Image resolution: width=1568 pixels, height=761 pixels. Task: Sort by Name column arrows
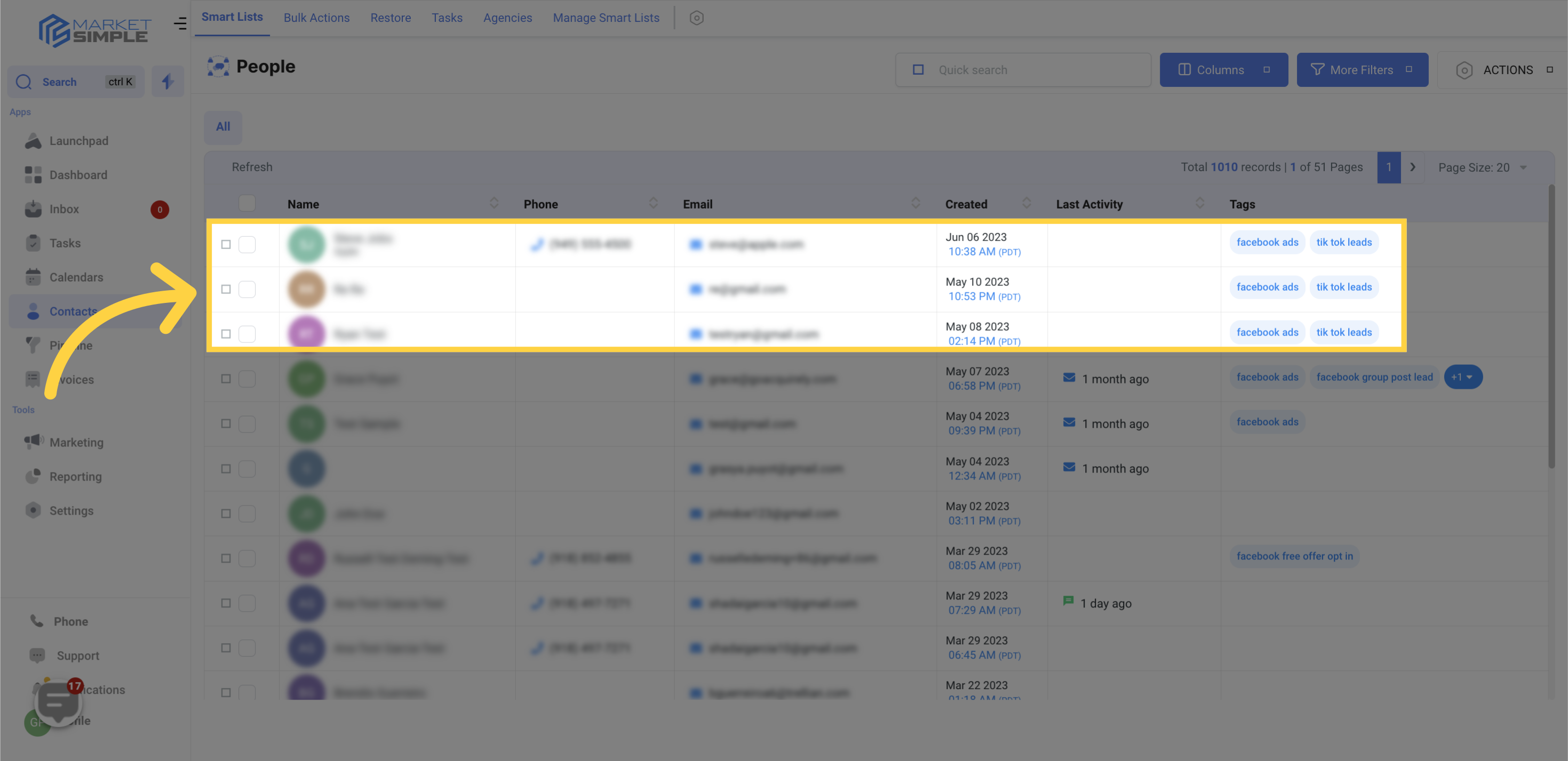pos(494,203)
